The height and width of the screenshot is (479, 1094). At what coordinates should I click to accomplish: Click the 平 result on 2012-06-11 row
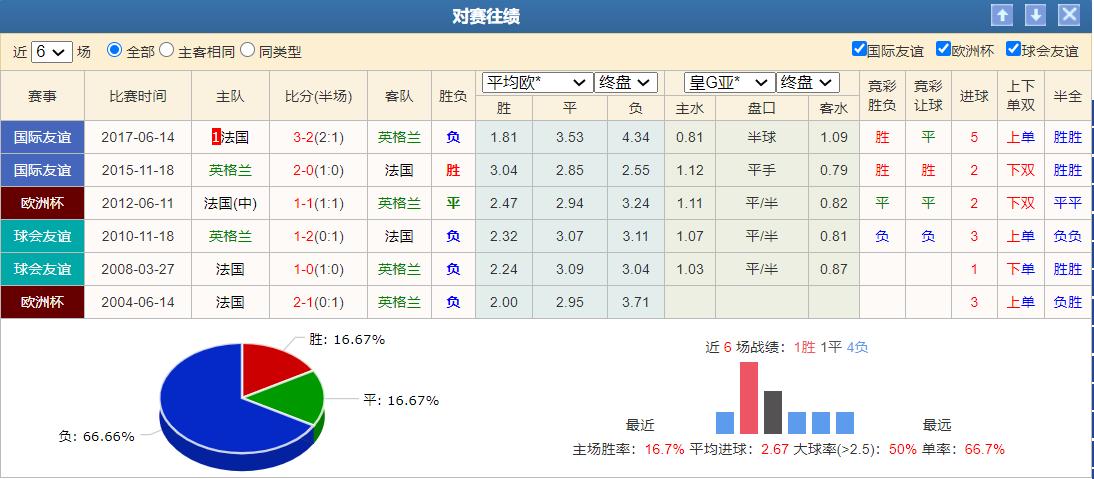click(x=453, y=203)
